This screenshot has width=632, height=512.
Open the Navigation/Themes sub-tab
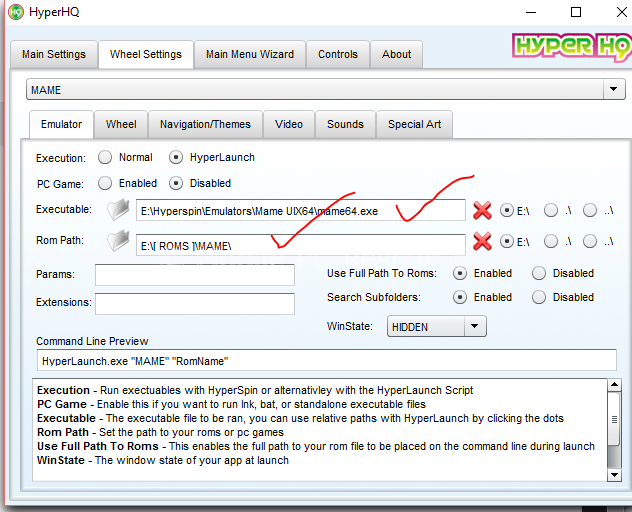(x=206, y=124)
